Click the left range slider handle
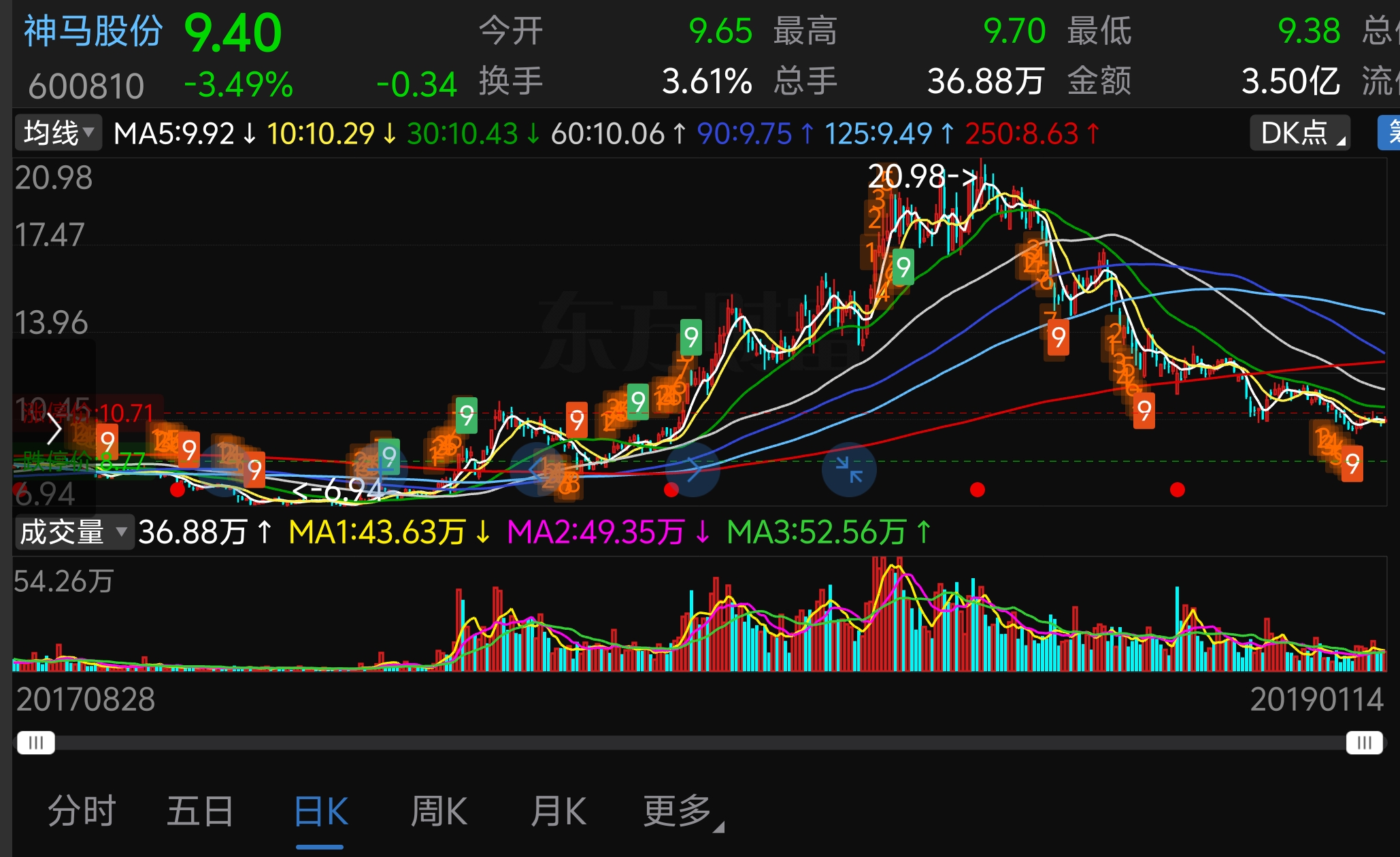 coord(35,742)
